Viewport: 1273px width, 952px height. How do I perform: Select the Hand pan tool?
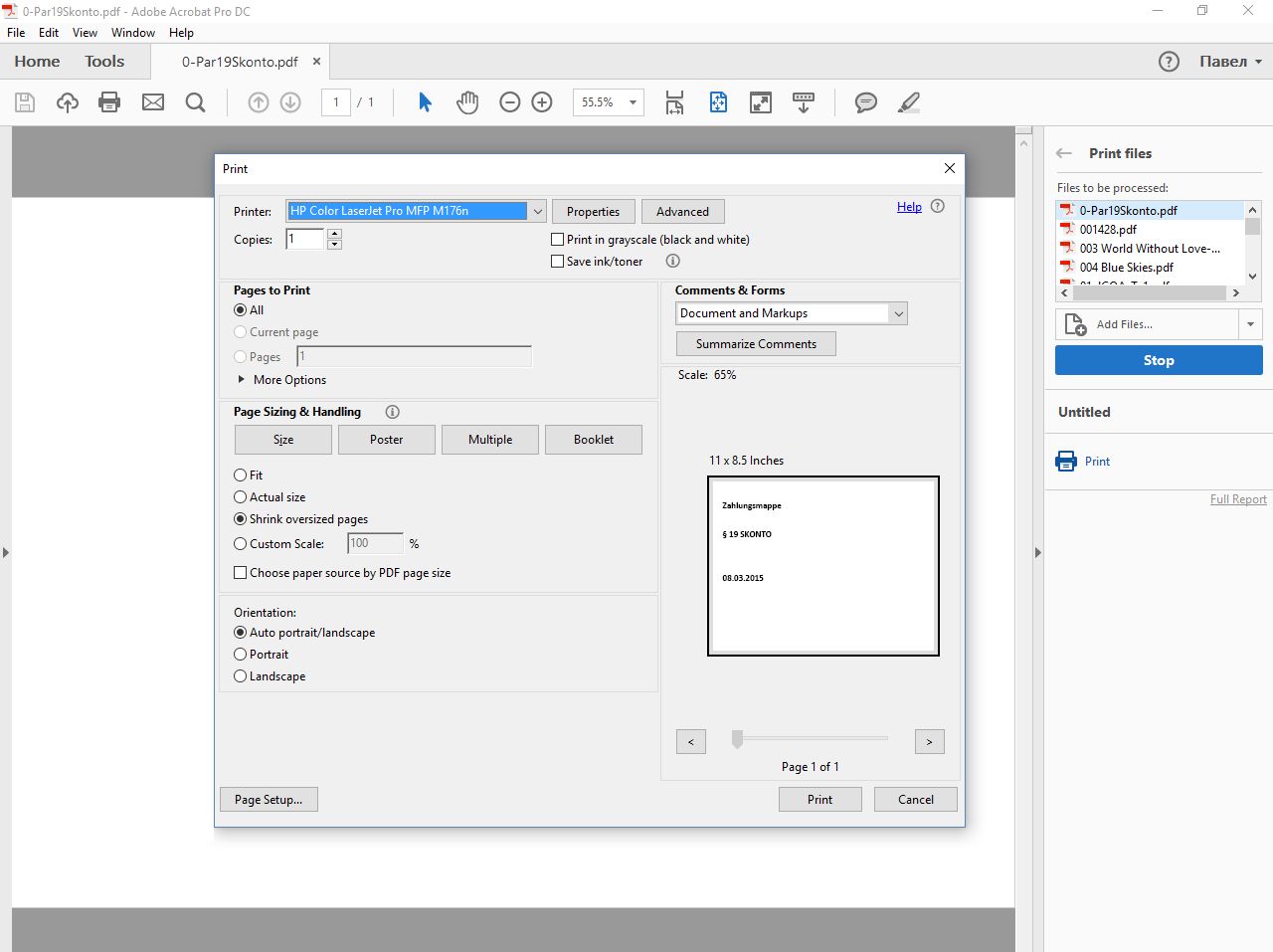[467, 101]
